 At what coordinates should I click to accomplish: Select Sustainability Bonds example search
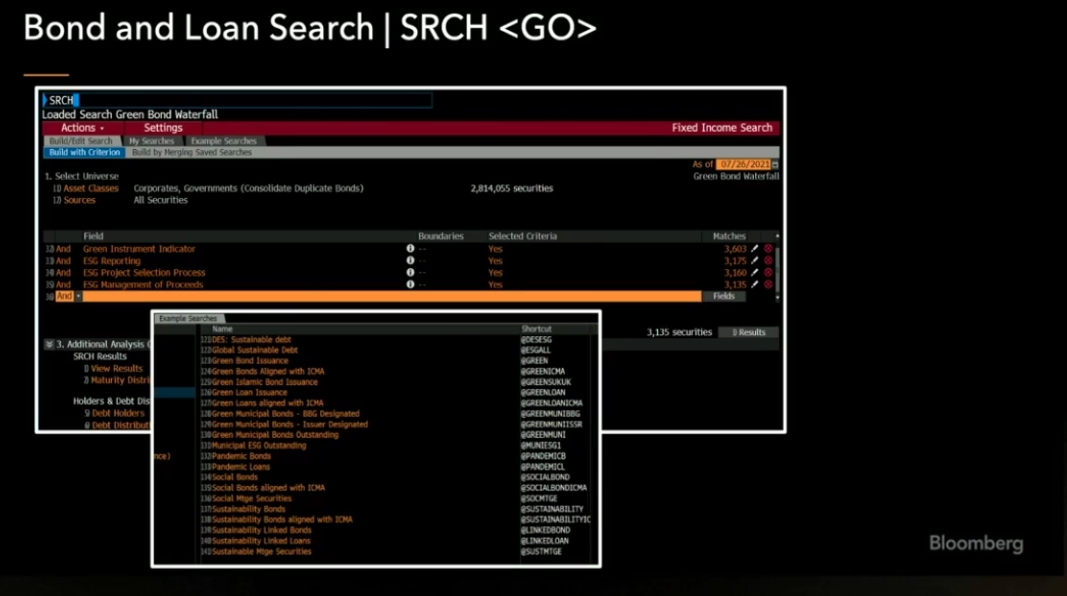point(248,509)
